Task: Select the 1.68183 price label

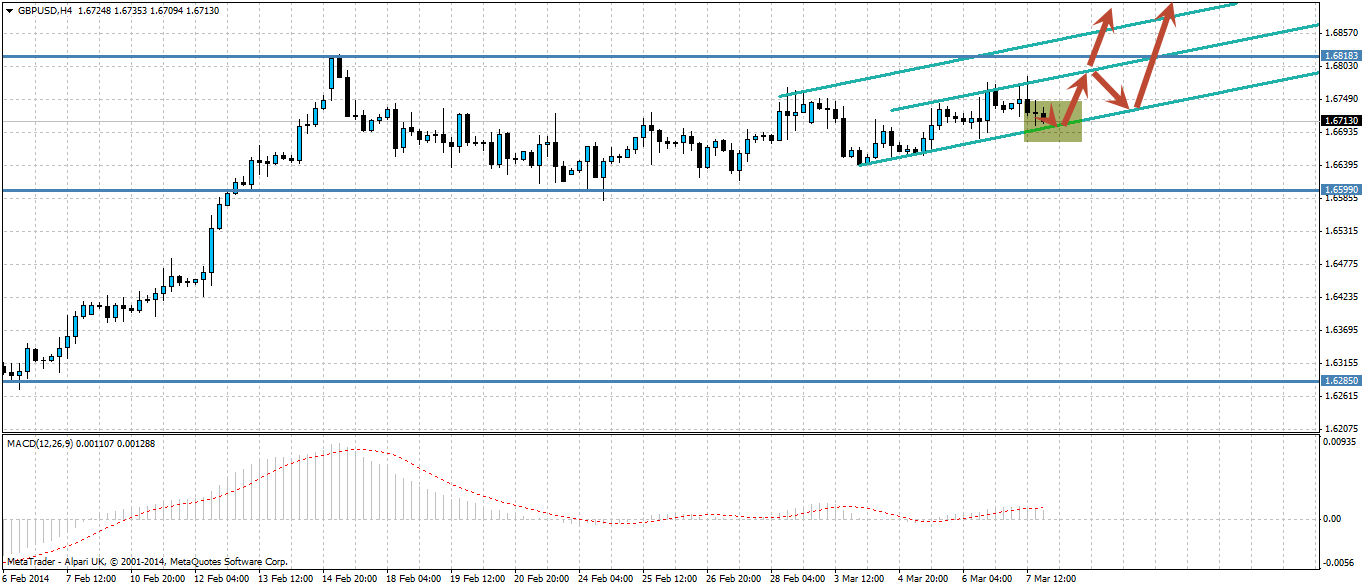Action: point(1338,56)
